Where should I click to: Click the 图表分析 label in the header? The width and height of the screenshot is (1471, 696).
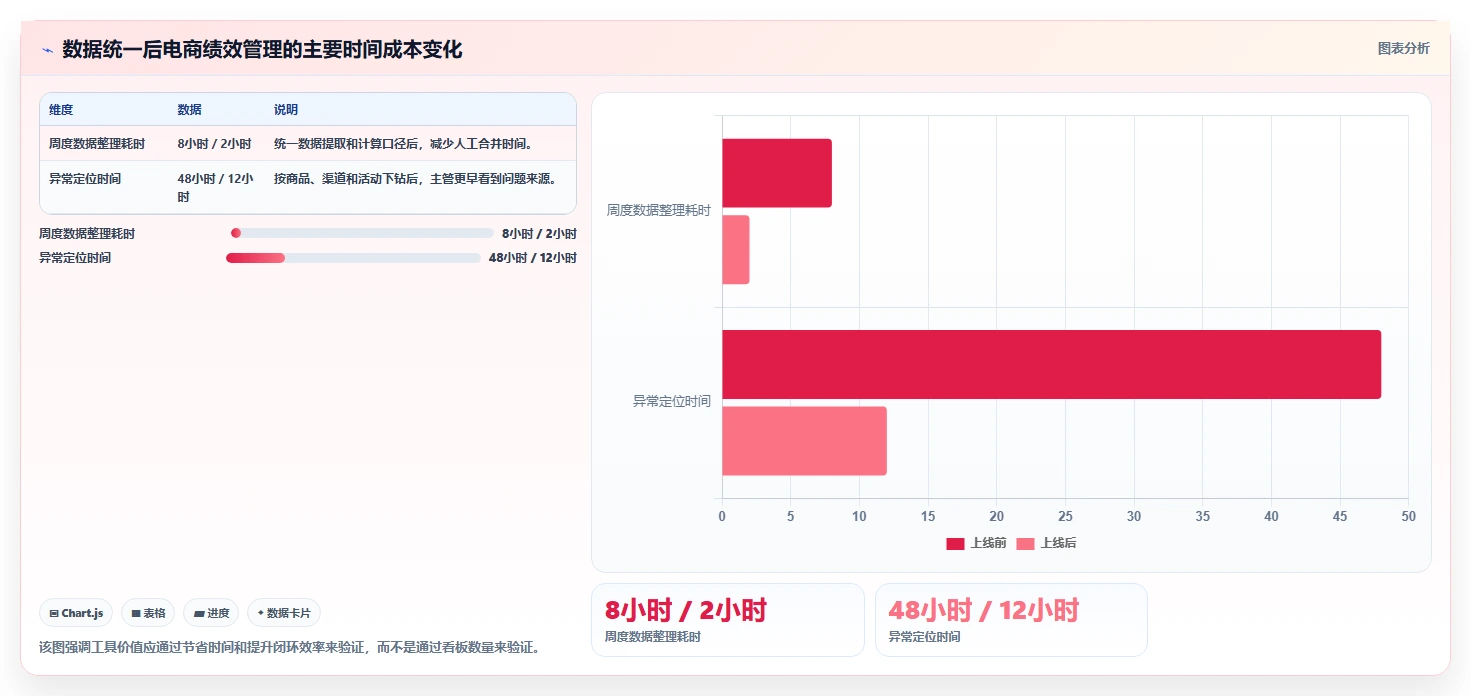pyautogui.click(x=1403, y=48)
